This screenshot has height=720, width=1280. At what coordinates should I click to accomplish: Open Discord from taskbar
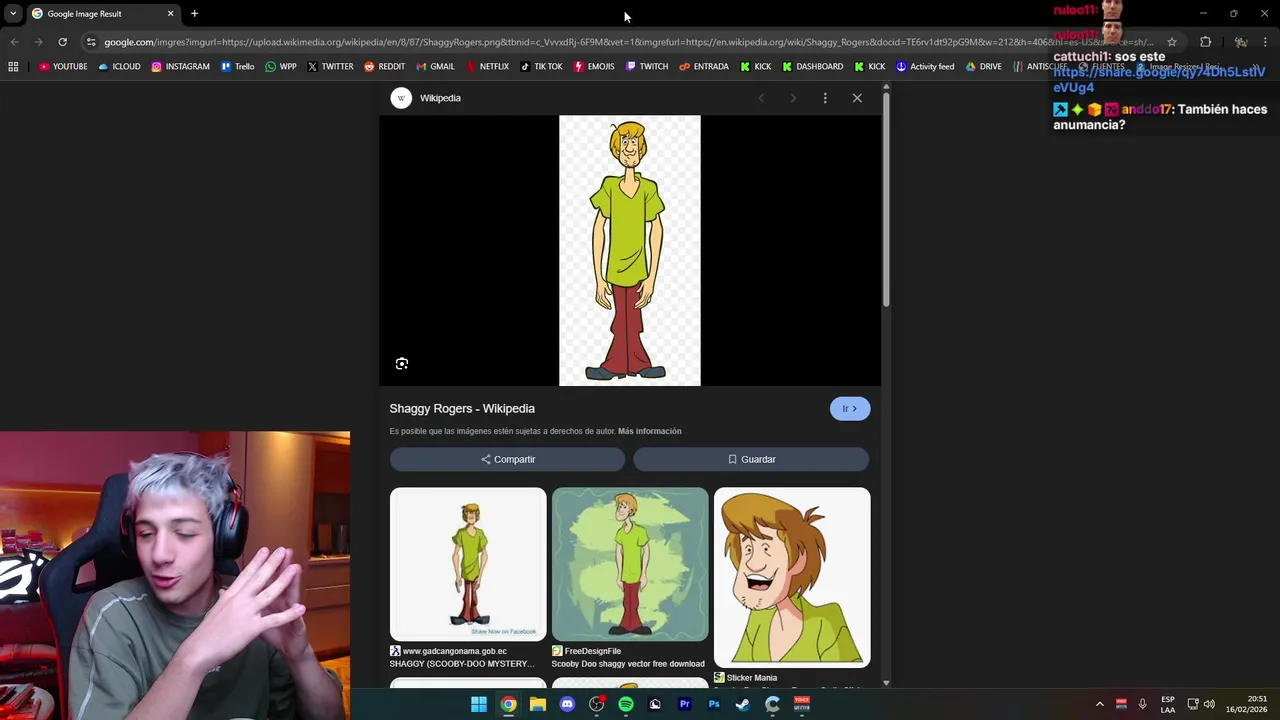[567, 704]
